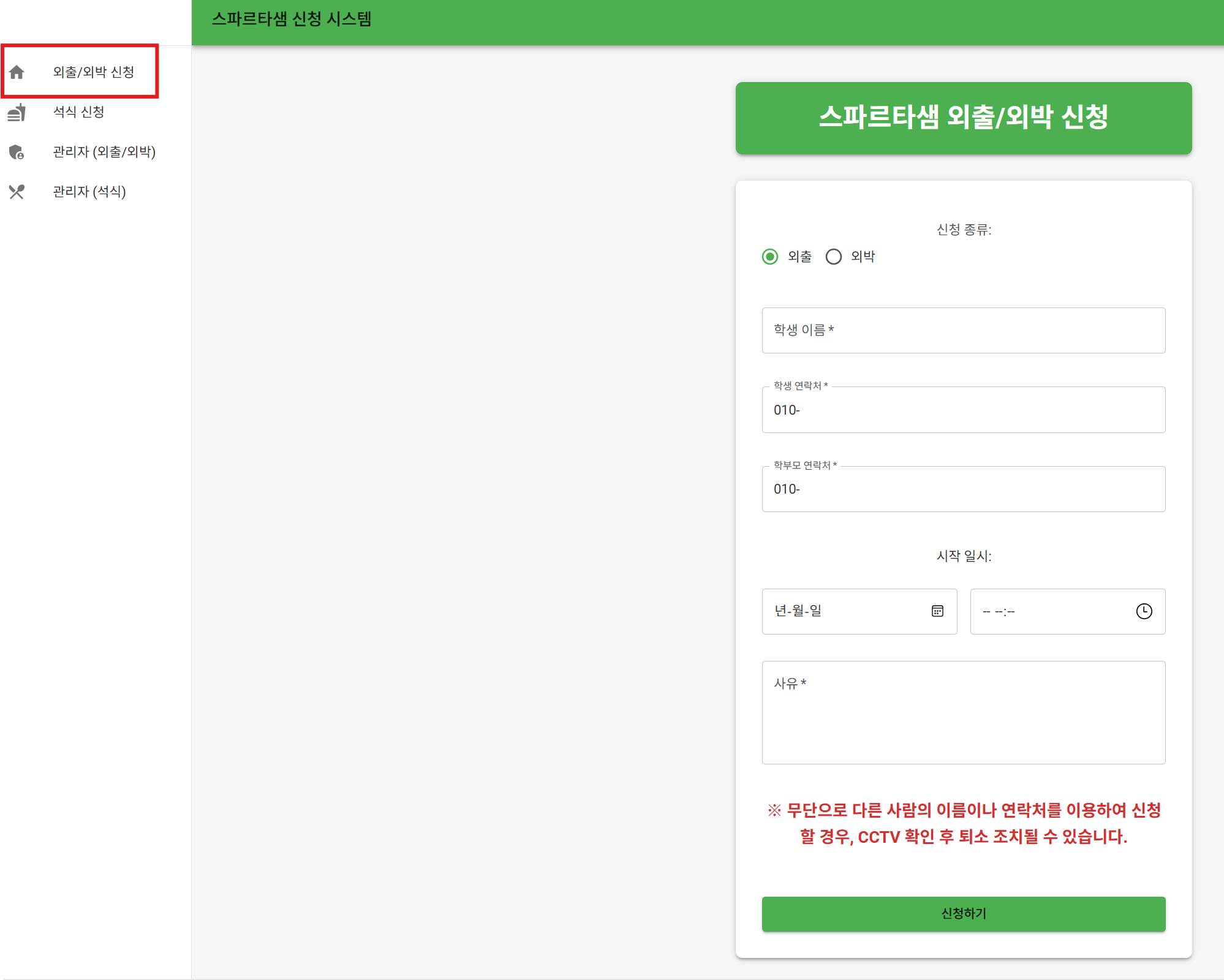Screen dimensions: 1224x980
Task: Click into the 학부모 연락처 phone field
Action: point(963,489)
